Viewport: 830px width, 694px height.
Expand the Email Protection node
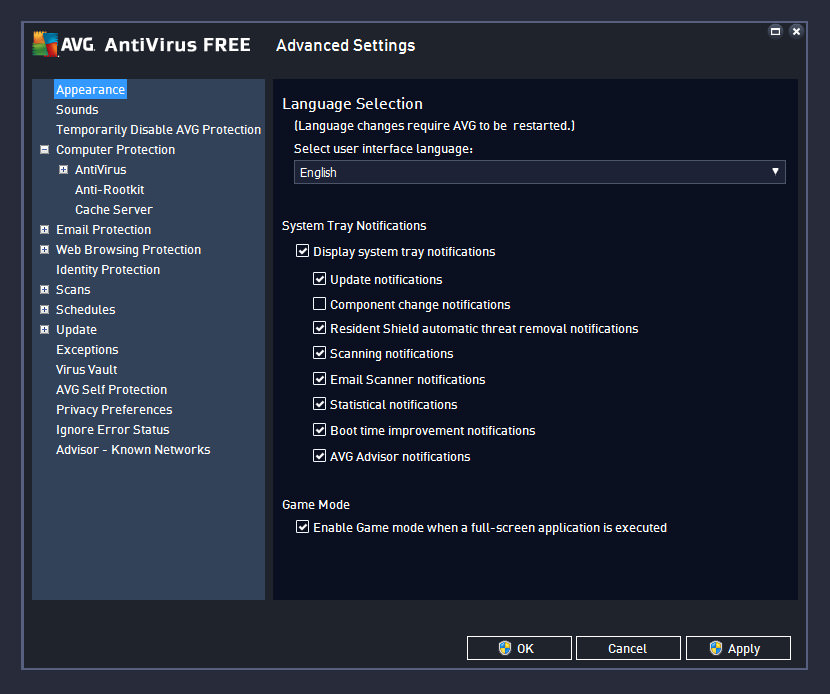[44, 229]
